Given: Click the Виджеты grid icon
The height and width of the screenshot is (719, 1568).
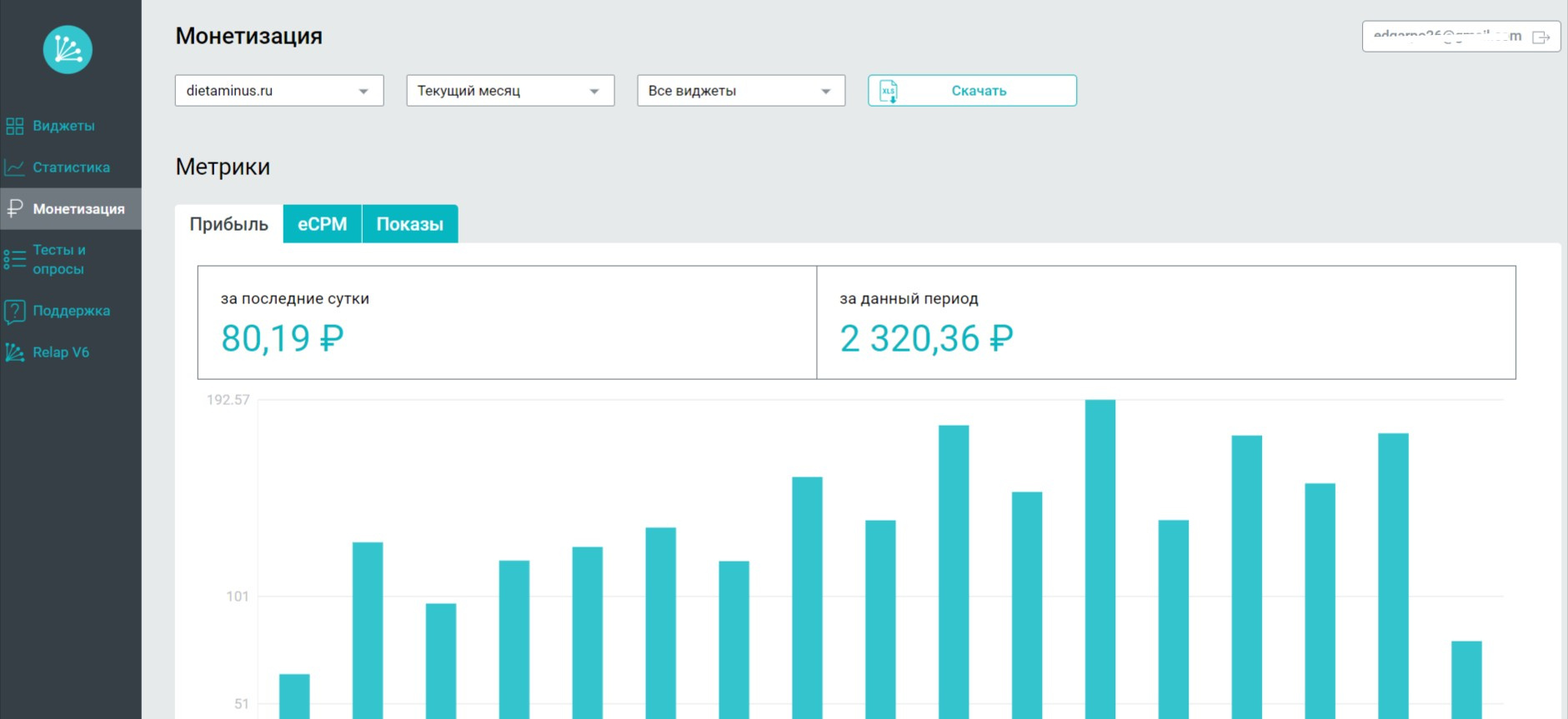Looking at the screenshot, I should 15,126.
